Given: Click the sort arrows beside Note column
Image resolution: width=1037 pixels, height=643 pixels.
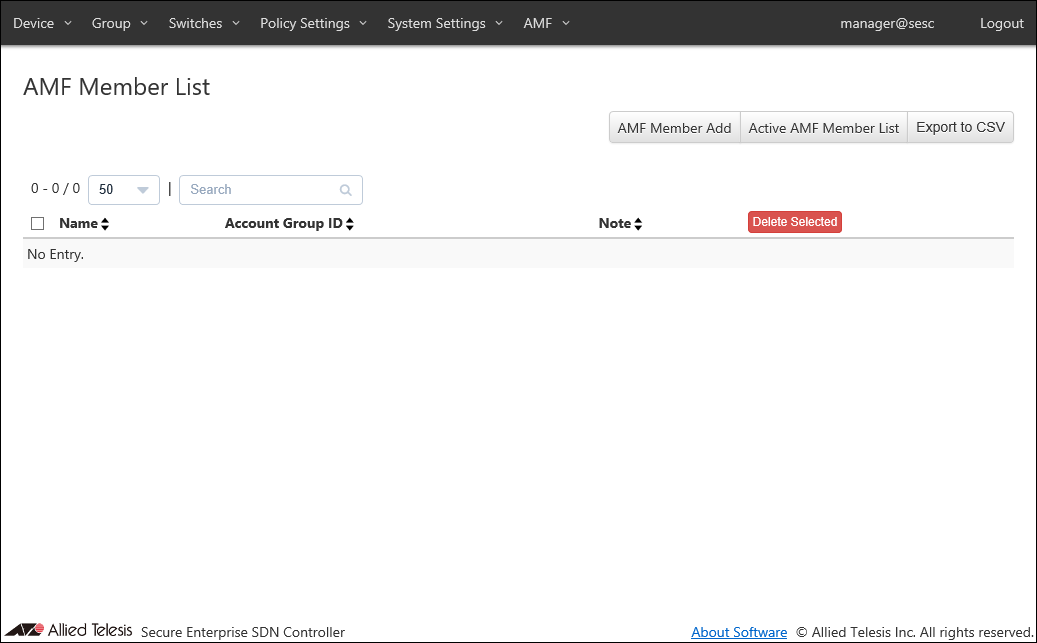Looking at the screenshot, I should (x=638, y=224).
